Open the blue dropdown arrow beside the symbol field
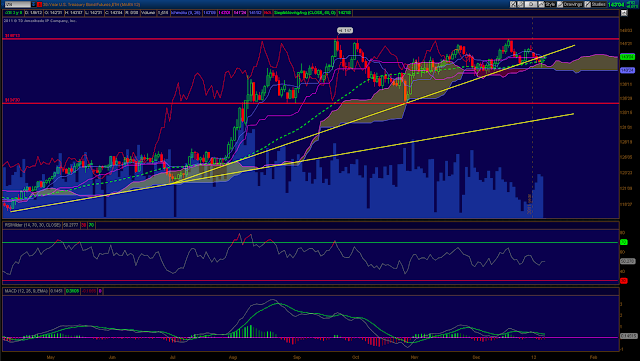The height and width of the screenshot is (361, 640). (x=33, y=4)
